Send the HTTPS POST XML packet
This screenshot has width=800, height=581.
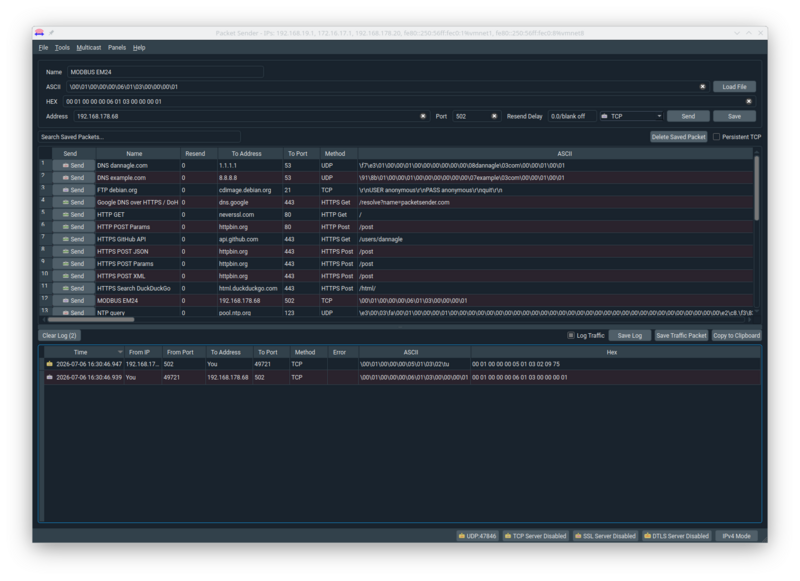[x=73, y=276]
